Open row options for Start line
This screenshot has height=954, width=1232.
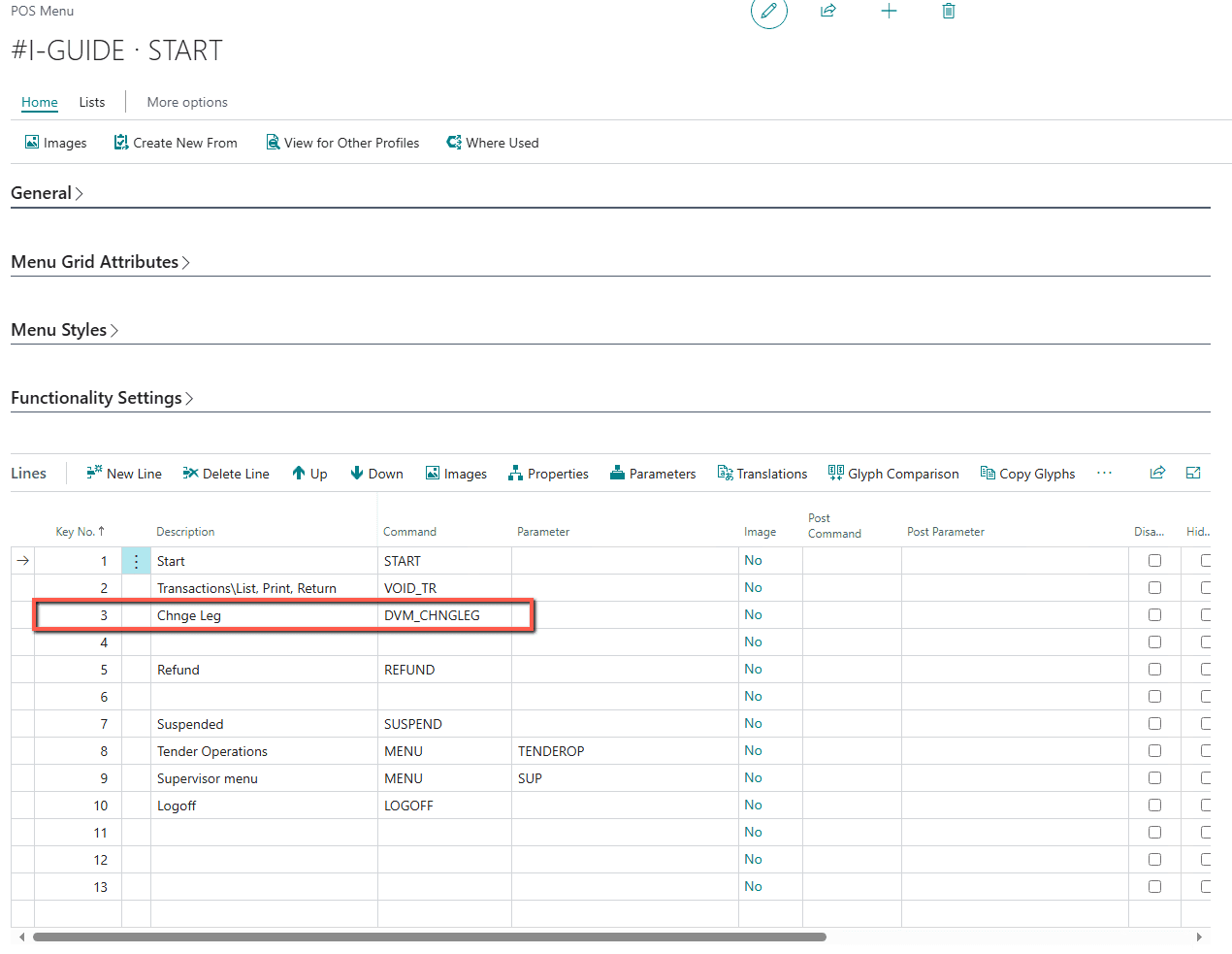point(136,561)
